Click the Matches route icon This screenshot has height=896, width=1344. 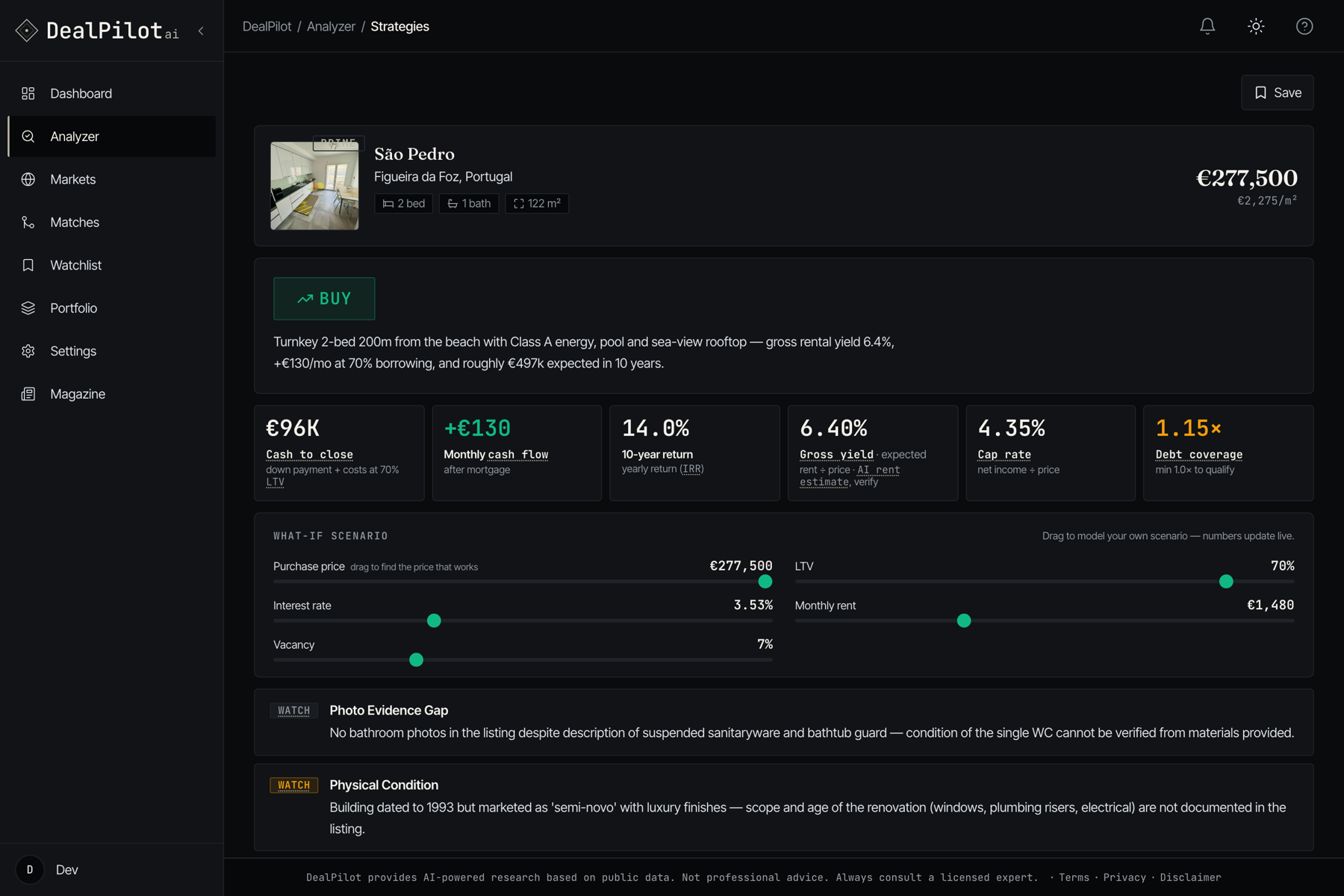(28, 223)
